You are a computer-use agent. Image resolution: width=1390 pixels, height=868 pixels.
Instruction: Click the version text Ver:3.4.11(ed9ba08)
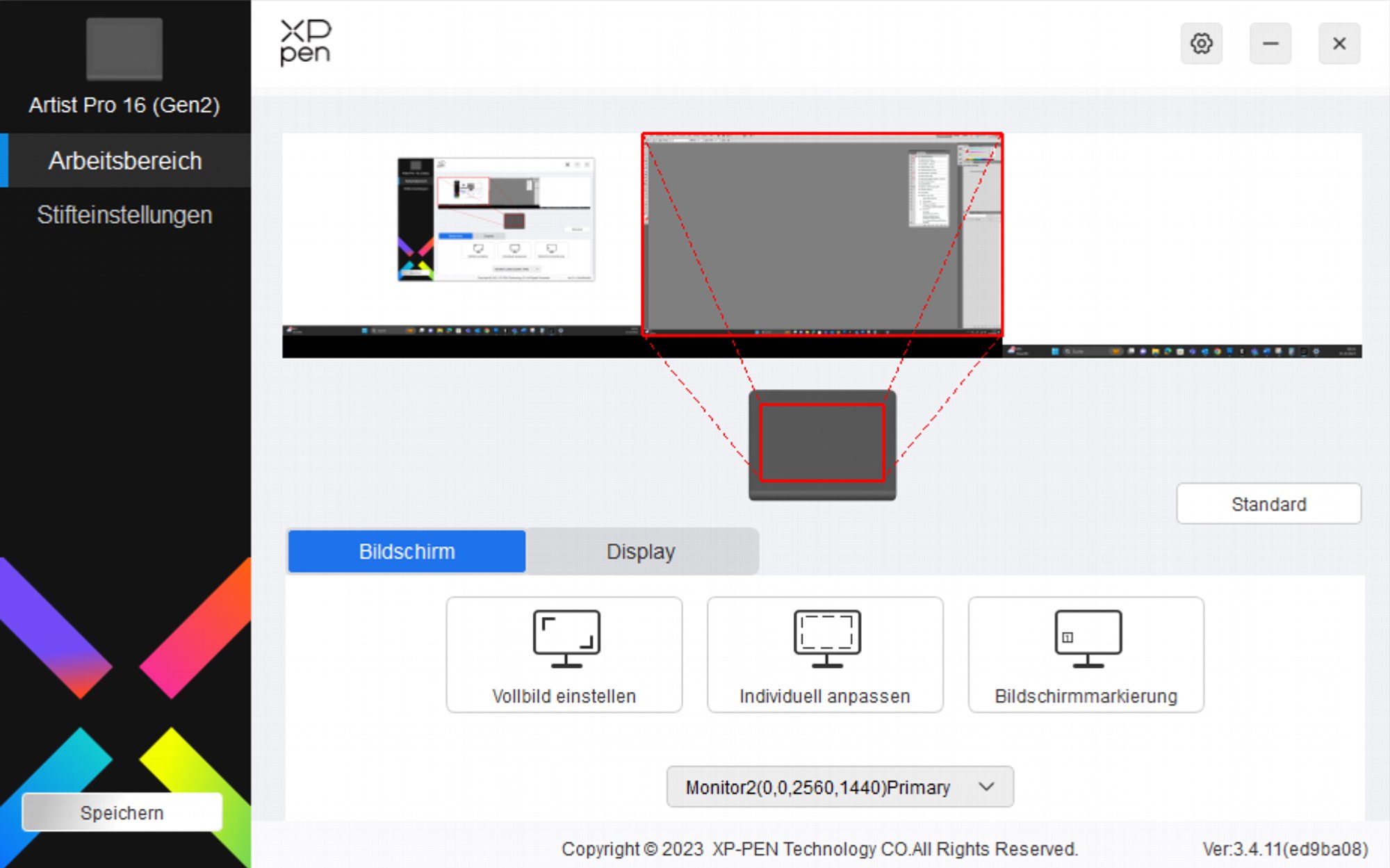click(1285, 849)
